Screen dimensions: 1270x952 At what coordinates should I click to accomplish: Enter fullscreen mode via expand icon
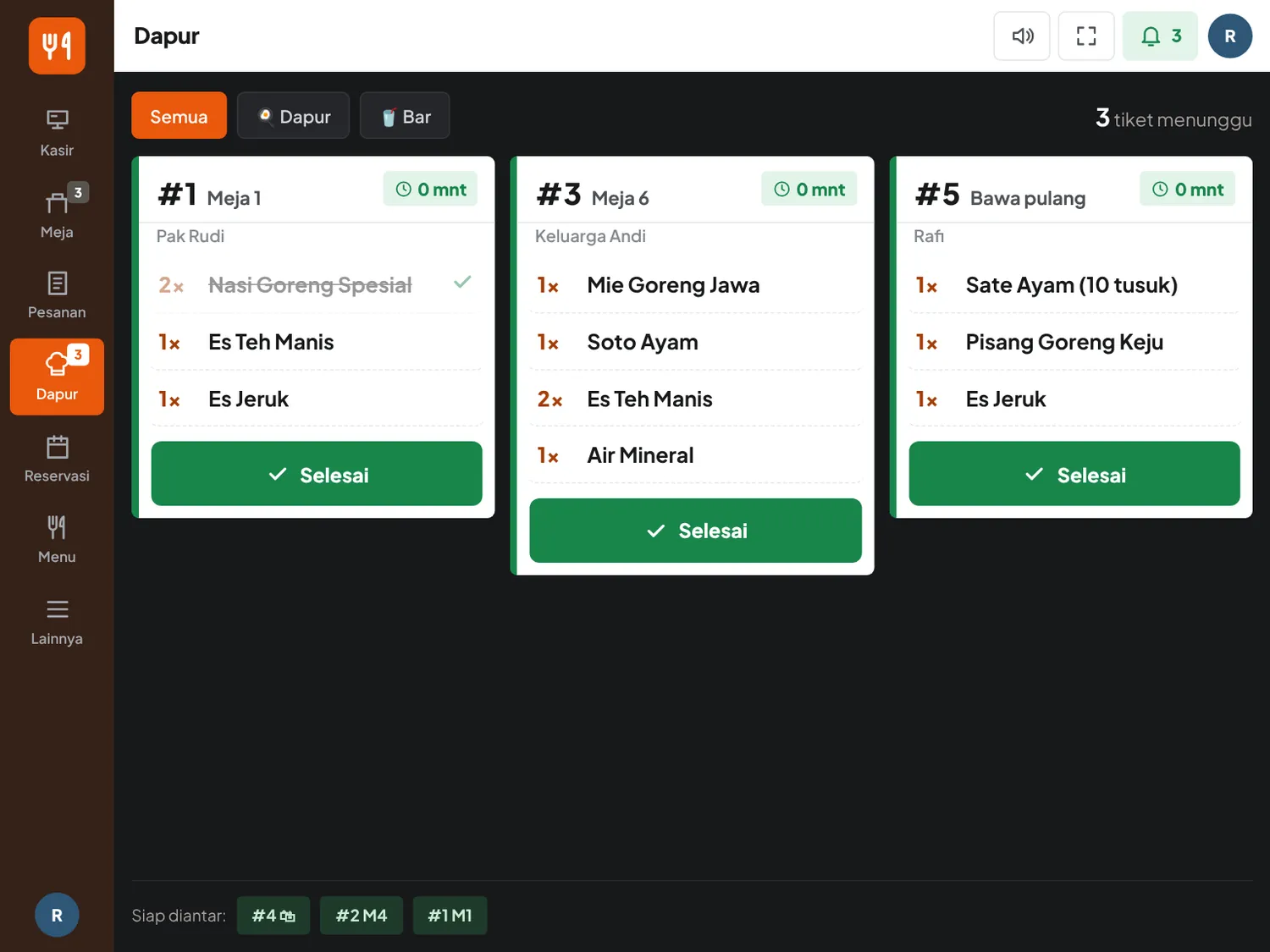[1086, 36]
